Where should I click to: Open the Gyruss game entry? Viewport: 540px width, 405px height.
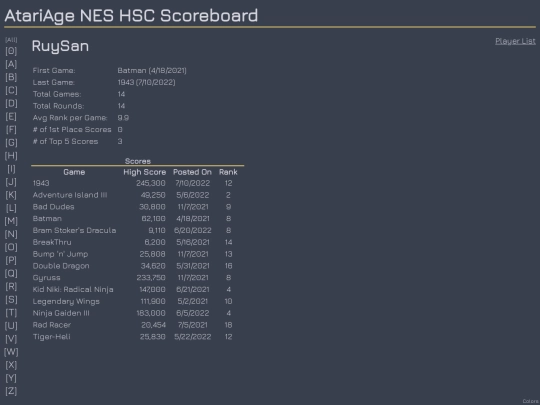pos(46,278)
